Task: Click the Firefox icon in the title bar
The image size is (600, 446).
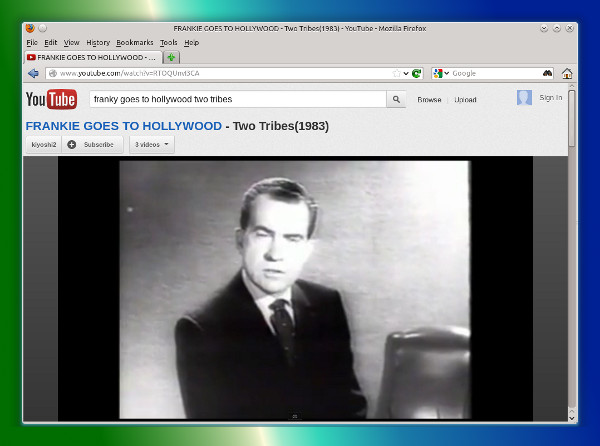Action: [30, 28]
